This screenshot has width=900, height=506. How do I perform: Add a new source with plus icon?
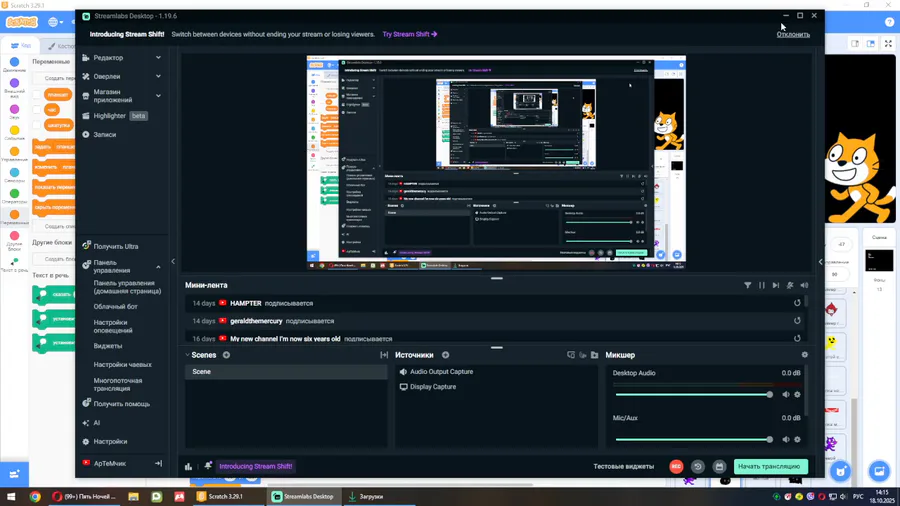[x=445, y=355]
